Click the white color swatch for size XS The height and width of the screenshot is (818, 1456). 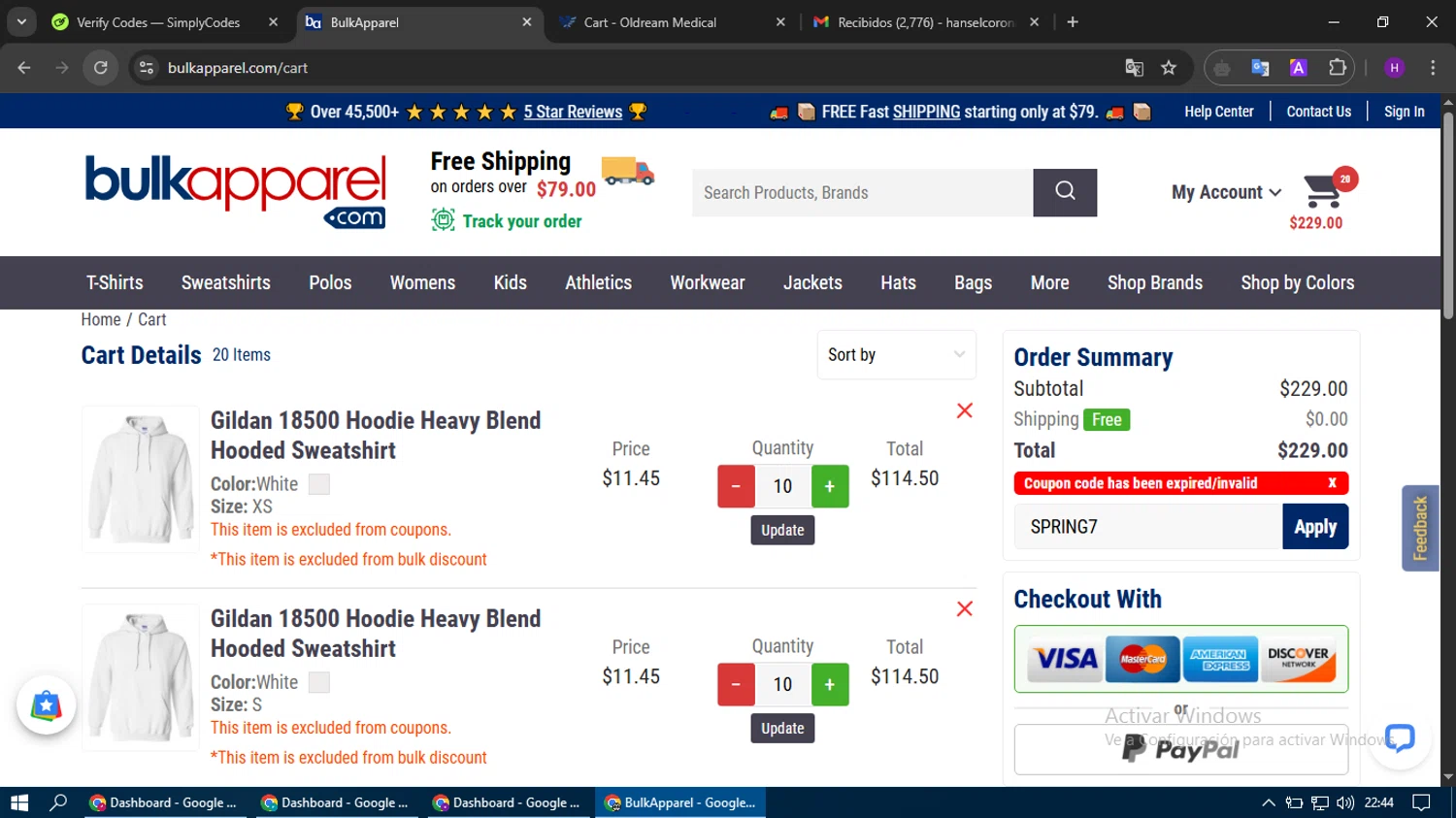(x=319, y=484)
